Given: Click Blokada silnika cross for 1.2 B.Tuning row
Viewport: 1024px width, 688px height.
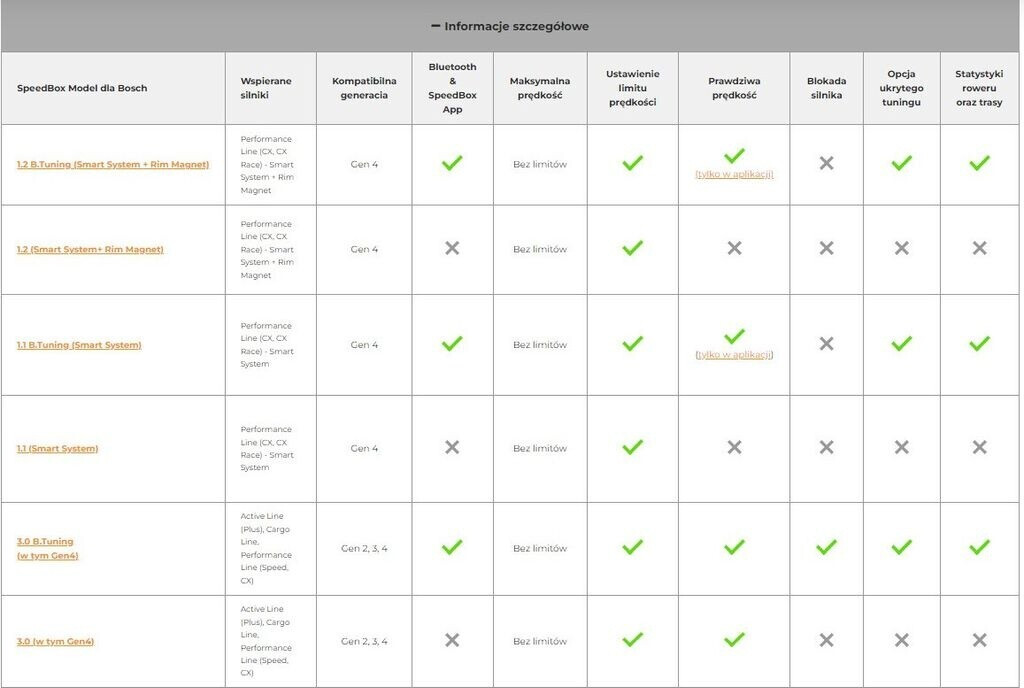Looking at the screenshot, I should point(826,163).
